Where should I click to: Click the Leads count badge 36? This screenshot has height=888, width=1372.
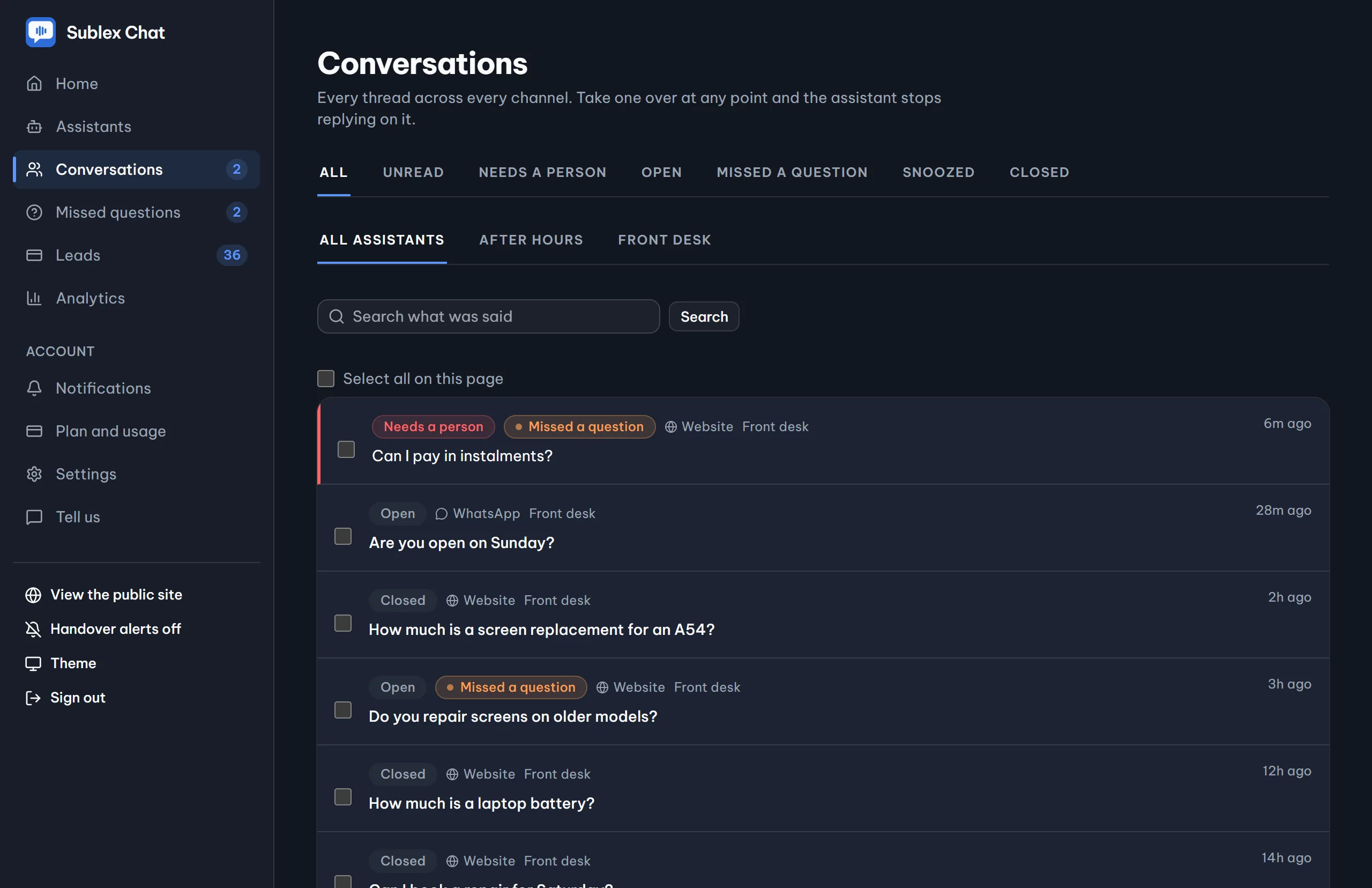[232, 255]
